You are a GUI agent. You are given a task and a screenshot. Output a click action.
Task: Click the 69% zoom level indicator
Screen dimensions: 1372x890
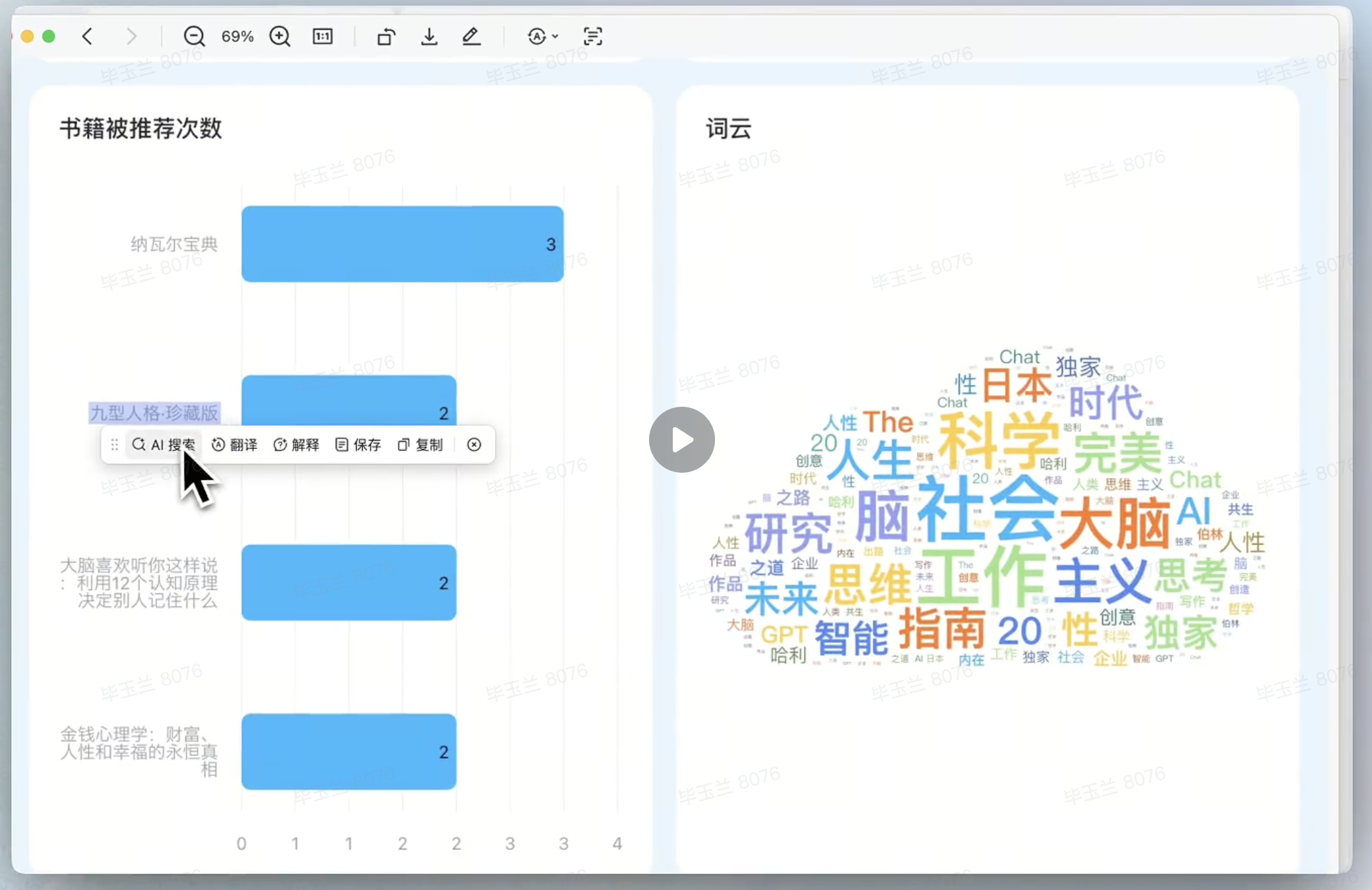click(x=237, y=36)
